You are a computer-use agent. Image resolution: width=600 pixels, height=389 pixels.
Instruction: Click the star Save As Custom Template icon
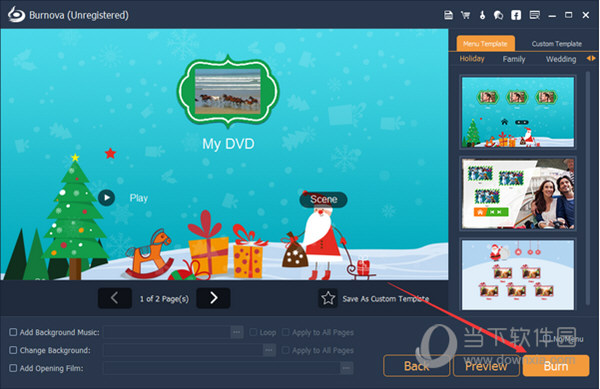pyautogui.click(x=328, y=298)
